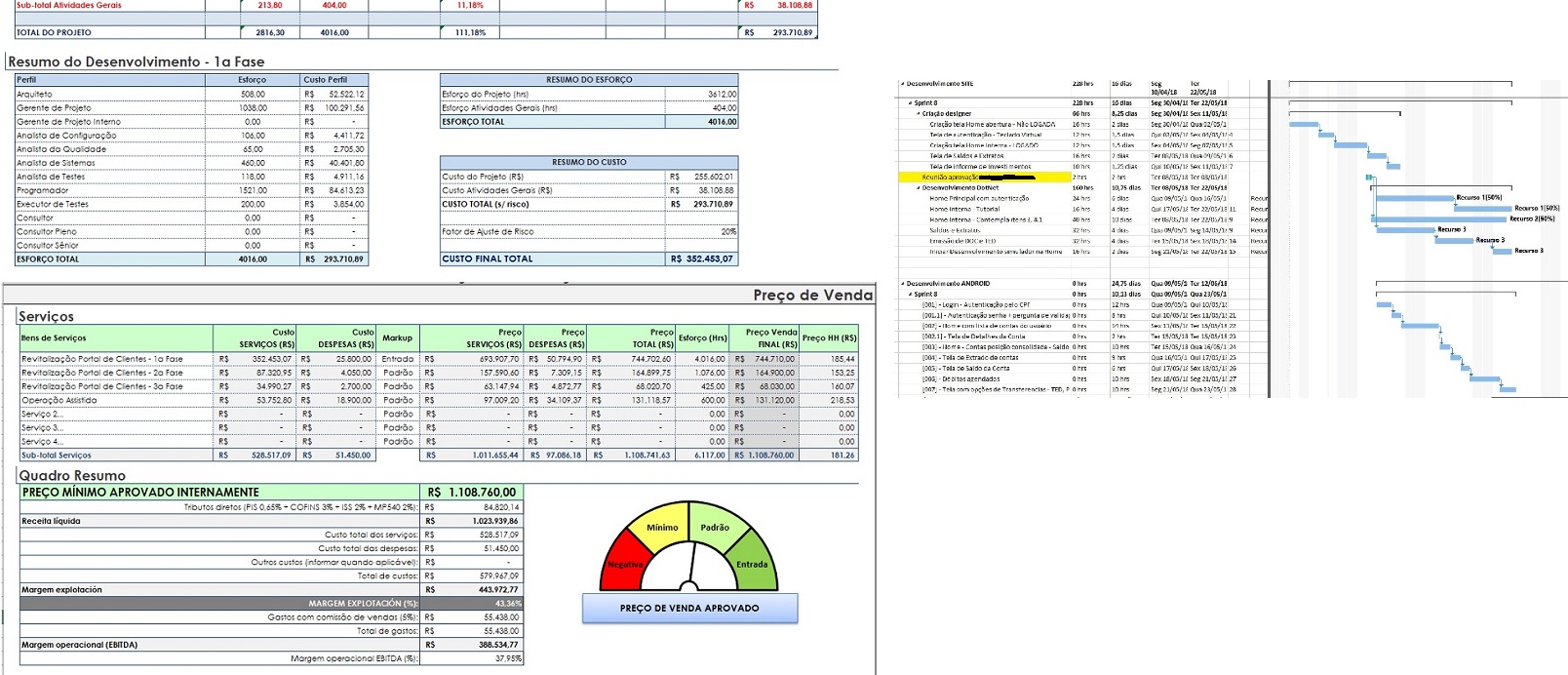1568x675 pixels.
Task: Select the yellow Mínimo gauge segment
Action: click(x=661, y=527)
